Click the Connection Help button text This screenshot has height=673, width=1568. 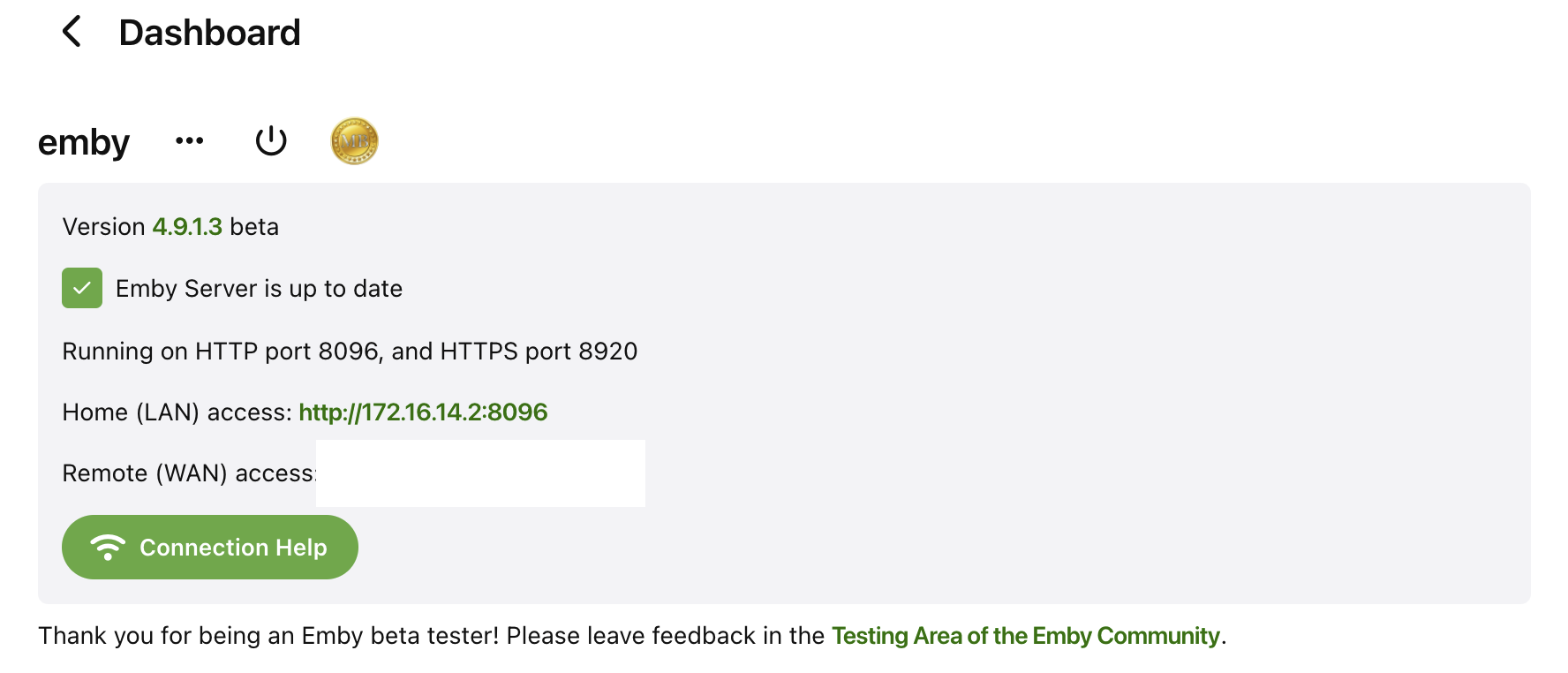click(233, 548)
